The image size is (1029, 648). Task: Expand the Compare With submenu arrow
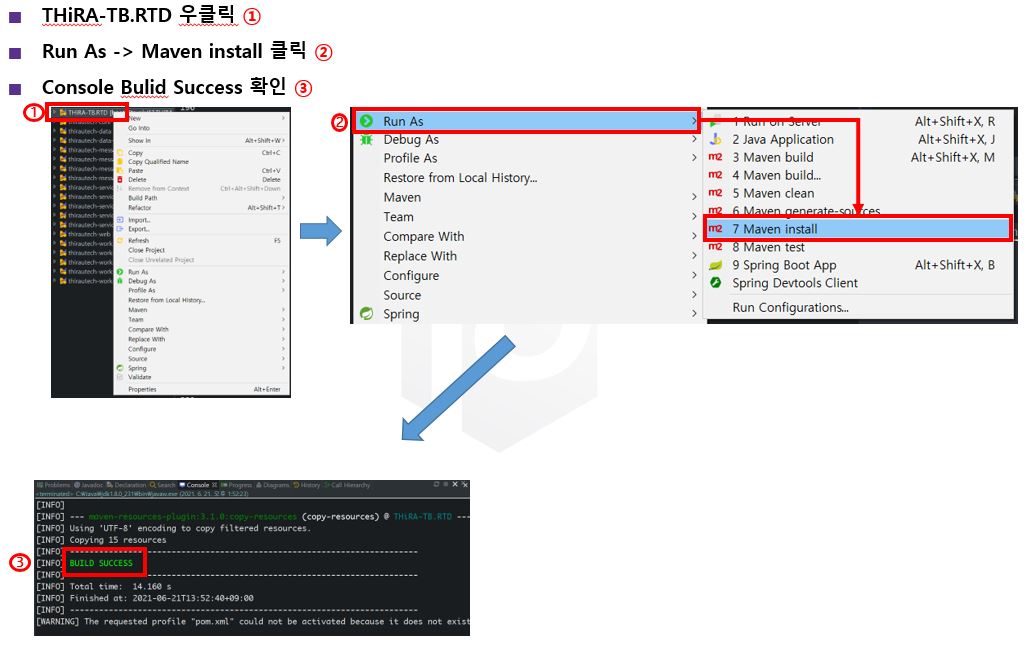click(694, 237)
